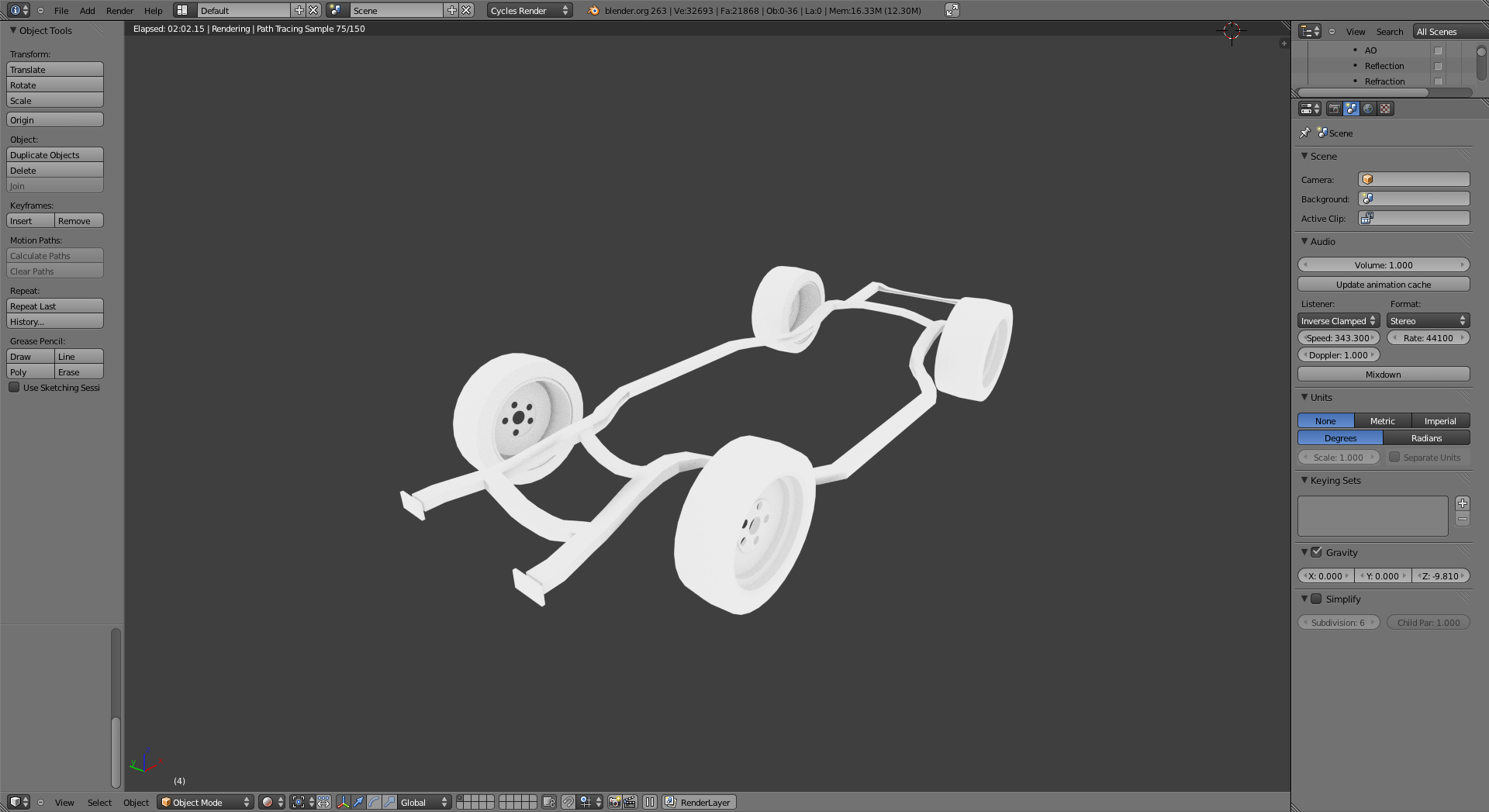Open World properties globe tab
The image size is (1489, 812).
pyautogui.click(x=1368, y=109)
